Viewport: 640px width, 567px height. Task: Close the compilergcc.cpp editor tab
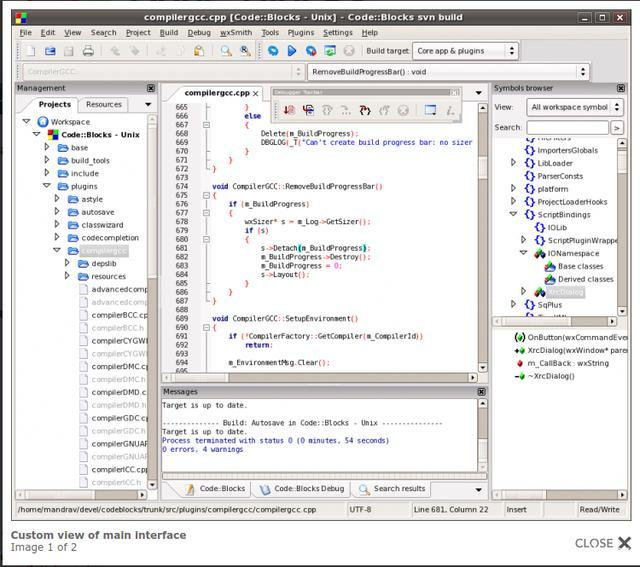[x=256, y=93]
